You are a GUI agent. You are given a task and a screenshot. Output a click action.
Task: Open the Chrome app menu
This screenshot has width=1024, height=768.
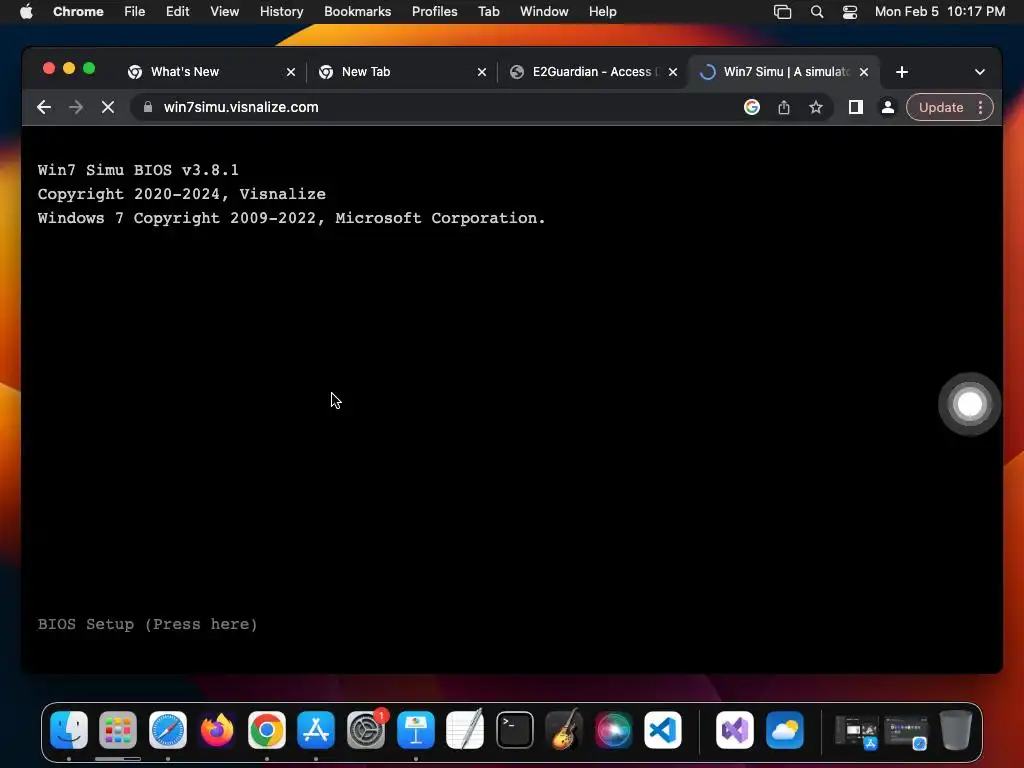[78, 11]
